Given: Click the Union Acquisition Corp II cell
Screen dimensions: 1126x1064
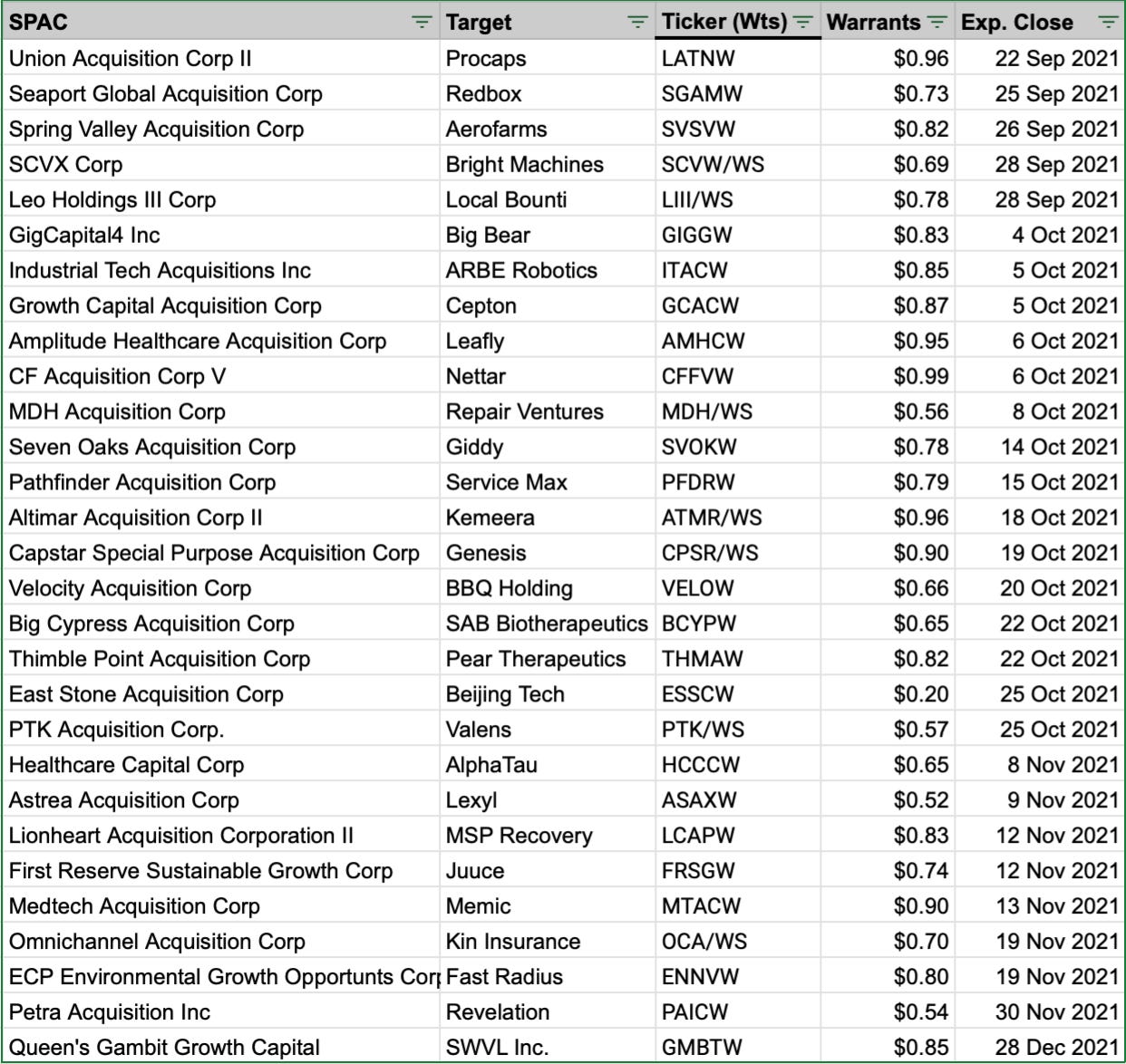Looking at the screenshot, I should [x=221, y=59].
